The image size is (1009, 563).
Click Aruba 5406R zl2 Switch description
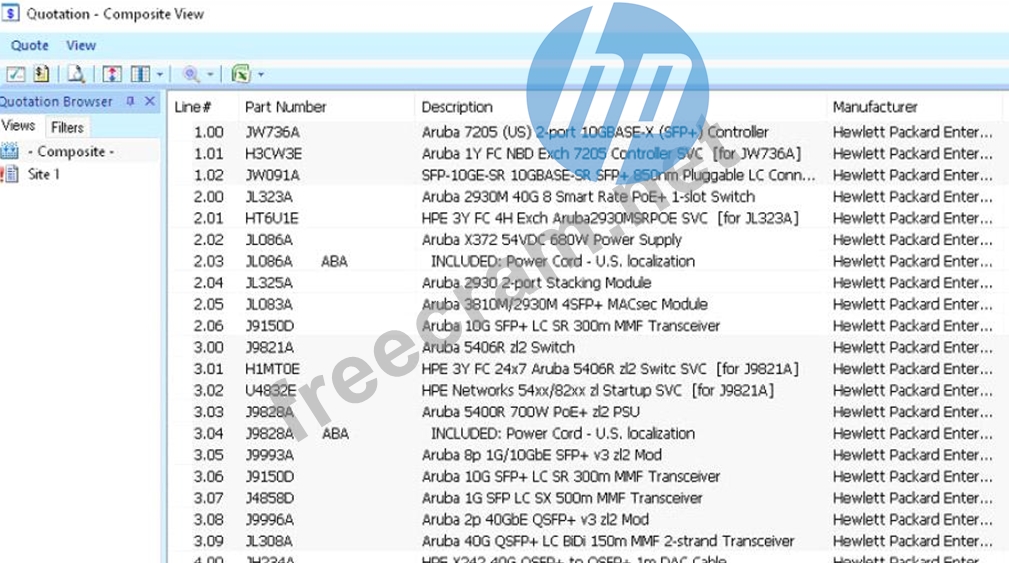(498, 347)
